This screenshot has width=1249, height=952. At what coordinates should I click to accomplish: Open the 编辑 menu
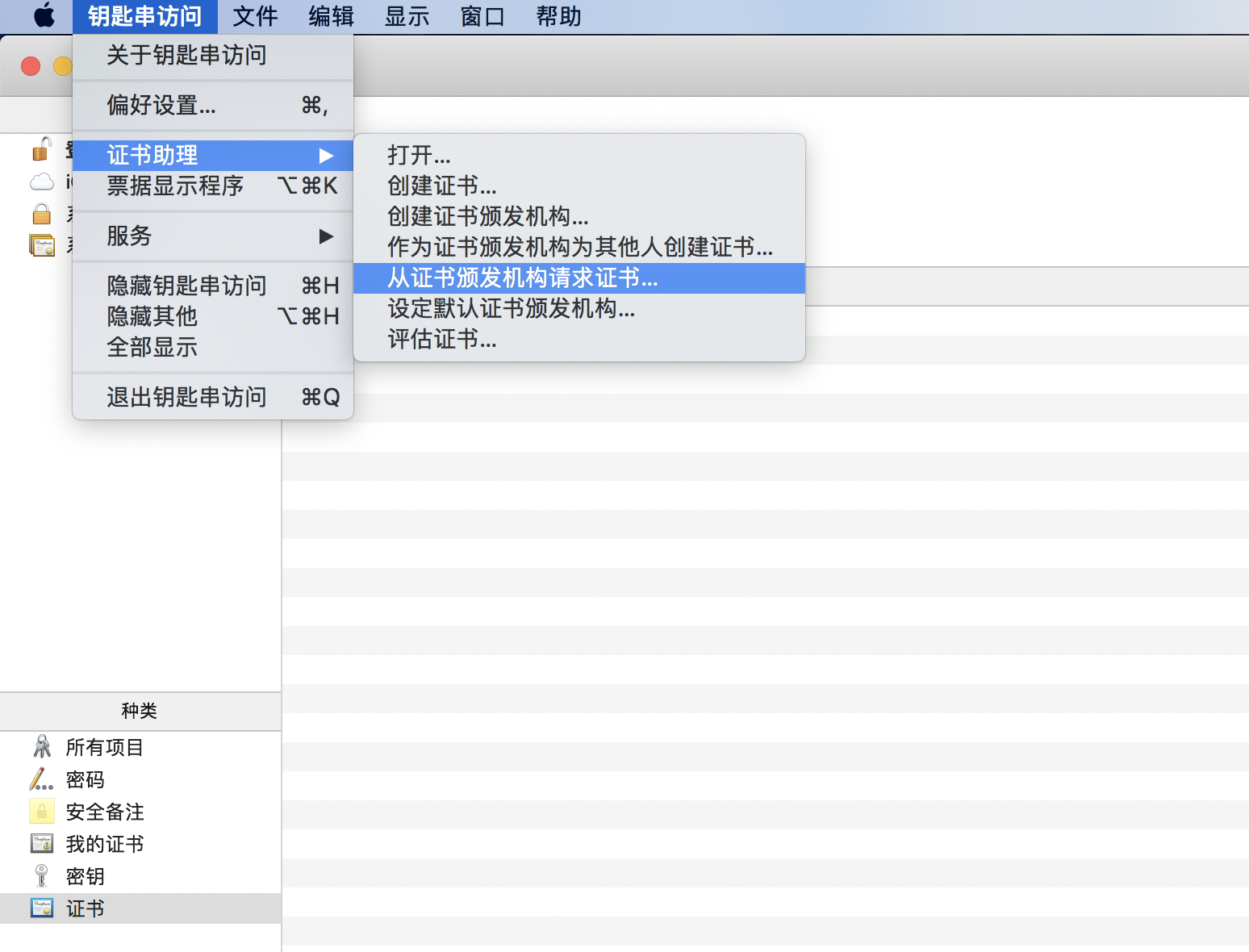point(331,16)
